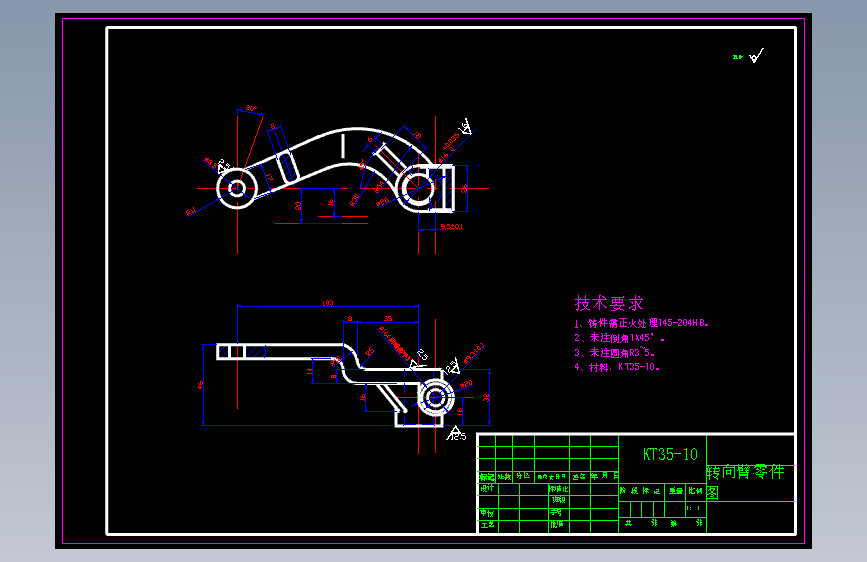Select note 3 about R3~5 fillets
Image resolution: width=867 pixels, height=562 pixels.
(615, 352)
